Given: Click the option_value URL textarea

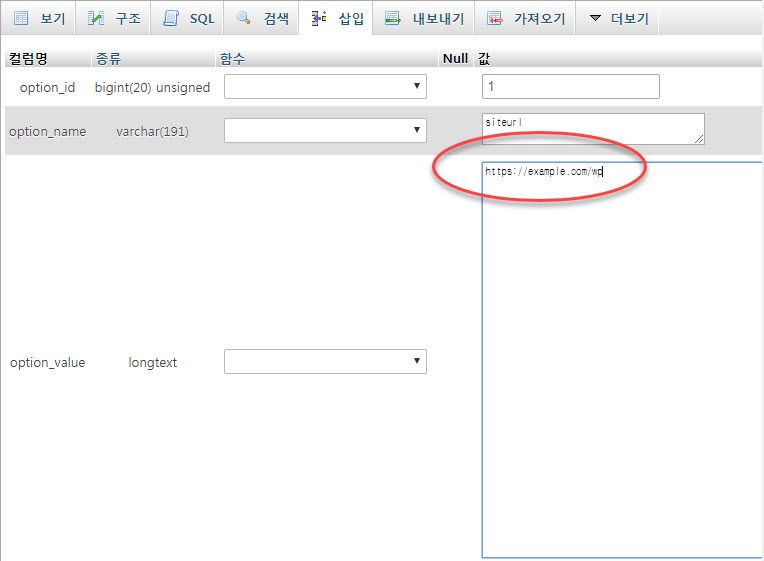Looking at the screenshot, I should click(x=622, y=360).
